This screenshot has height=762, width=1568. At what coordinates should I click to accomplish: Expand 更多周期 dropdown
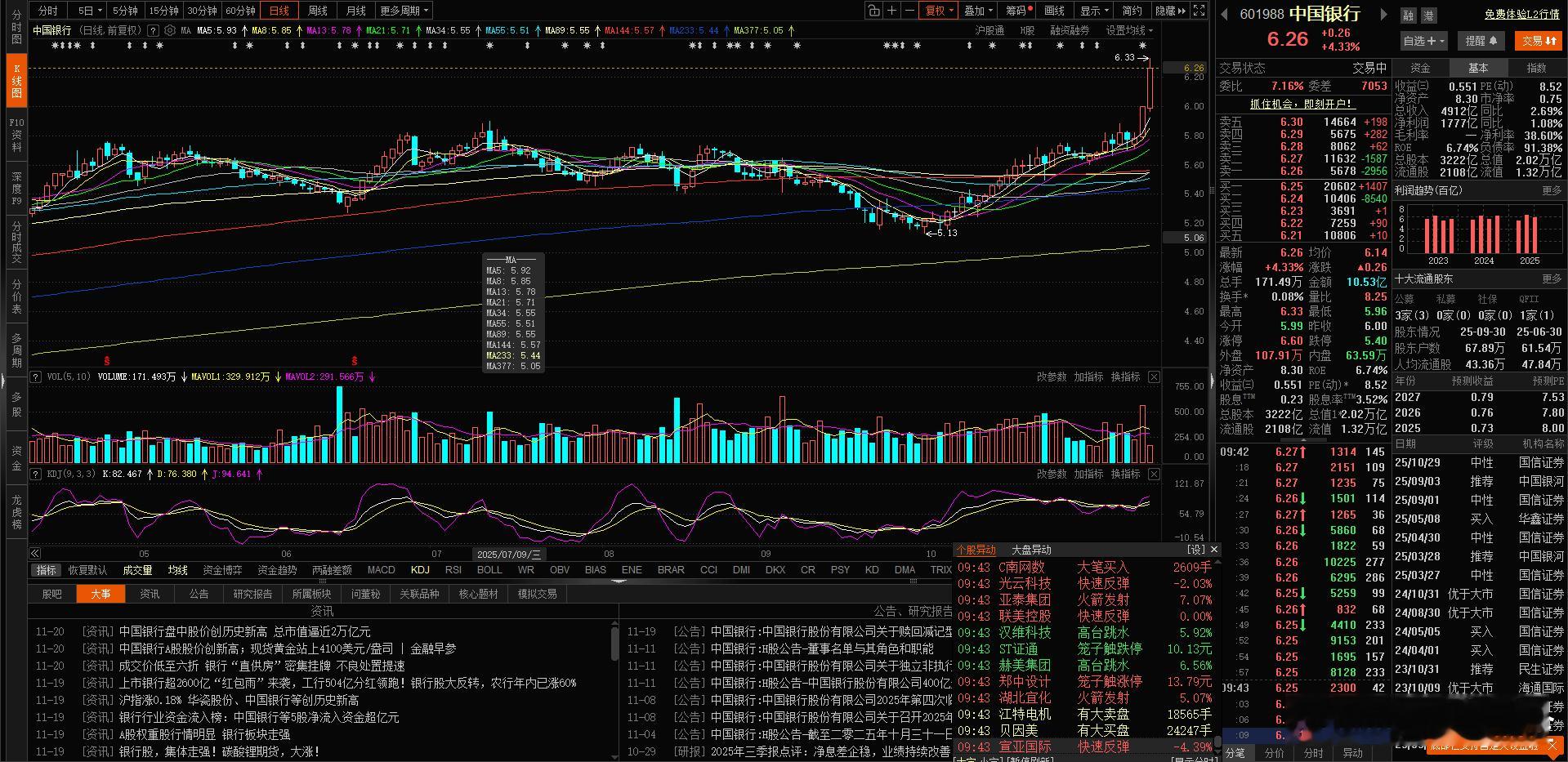click(x=404, y=11)
